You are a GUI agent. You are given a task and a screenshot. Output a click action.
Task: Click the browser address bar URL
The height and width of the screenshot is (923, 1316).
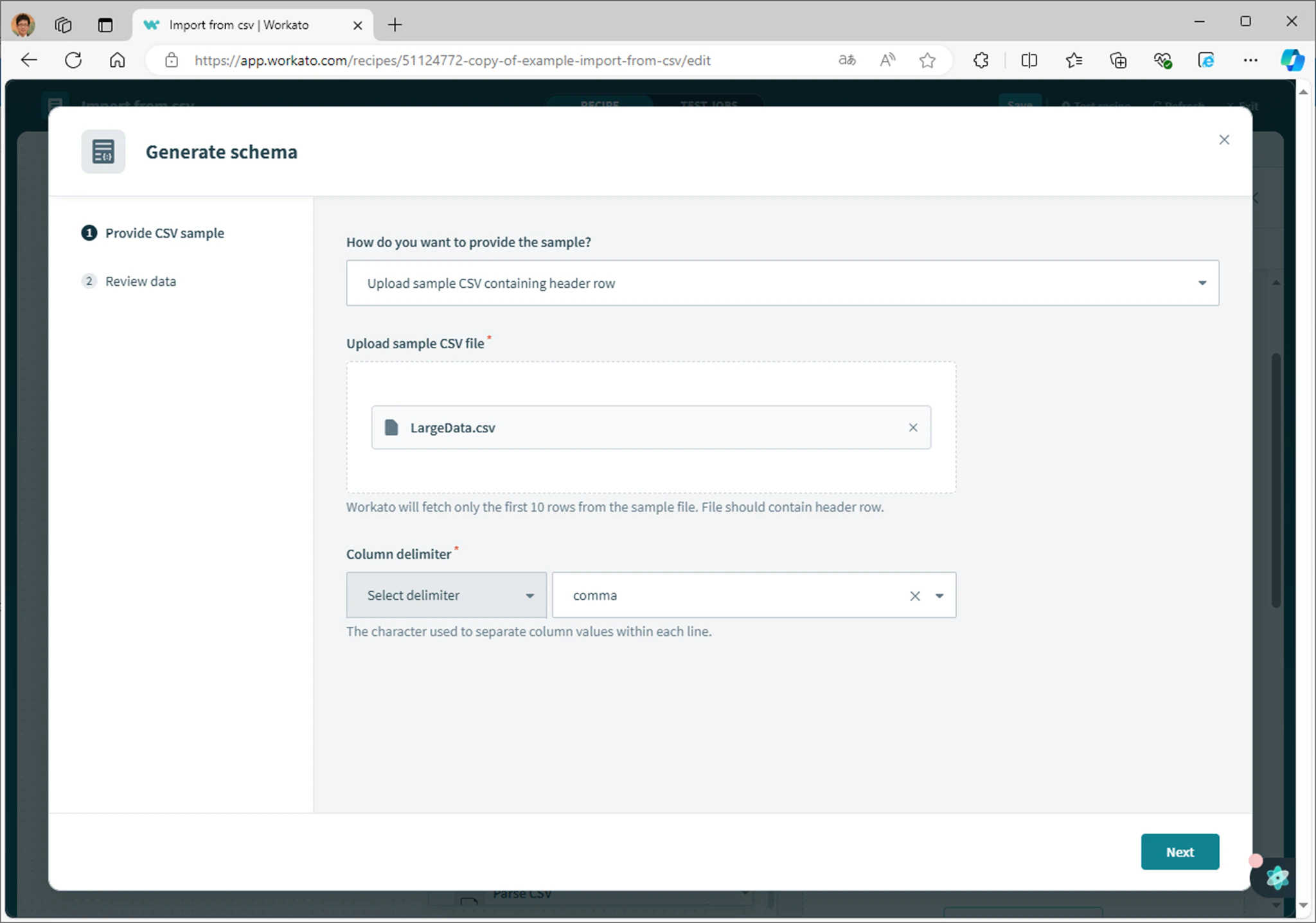[x=452, y=60]
